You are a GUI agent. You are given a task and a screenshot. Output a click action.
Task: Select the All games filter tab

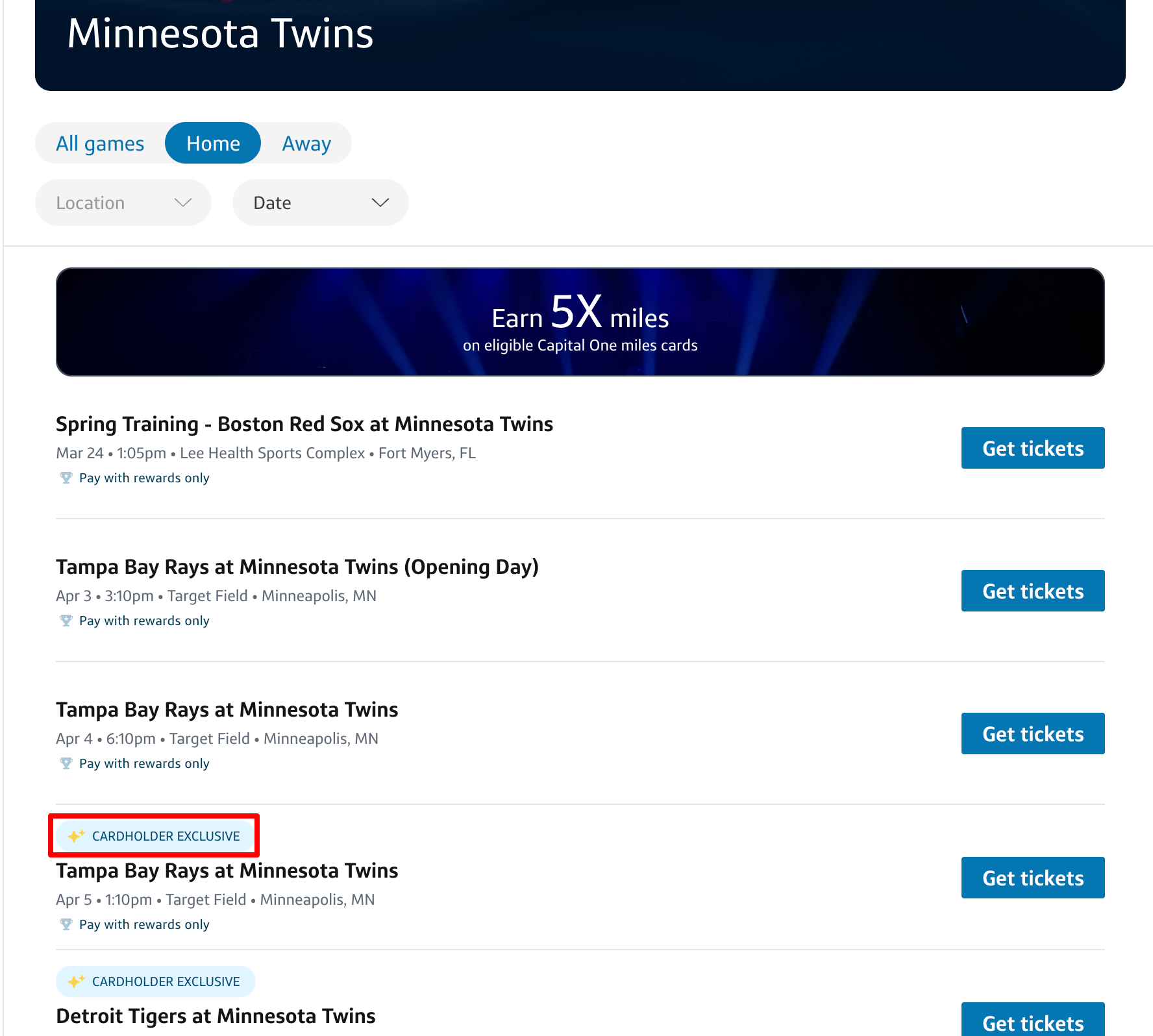point(100,143)
